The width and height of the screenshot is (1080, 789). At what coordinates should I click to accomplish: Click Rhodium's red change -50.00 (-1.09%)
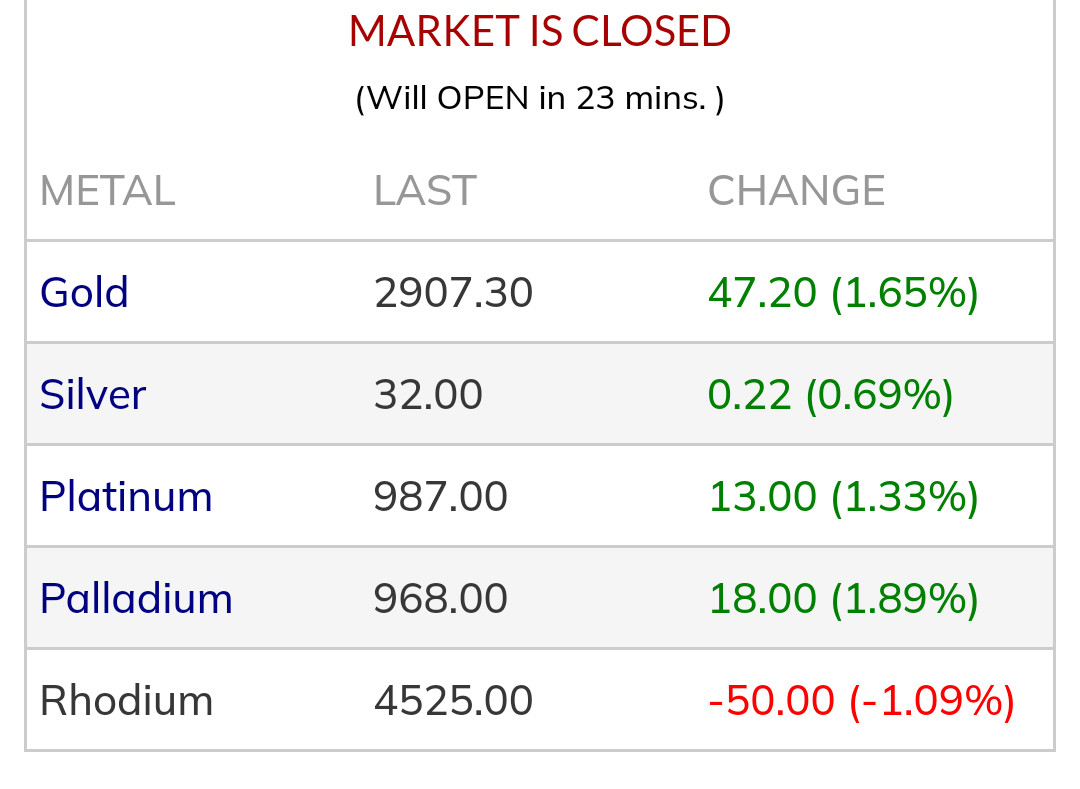(x=861, y=701)
